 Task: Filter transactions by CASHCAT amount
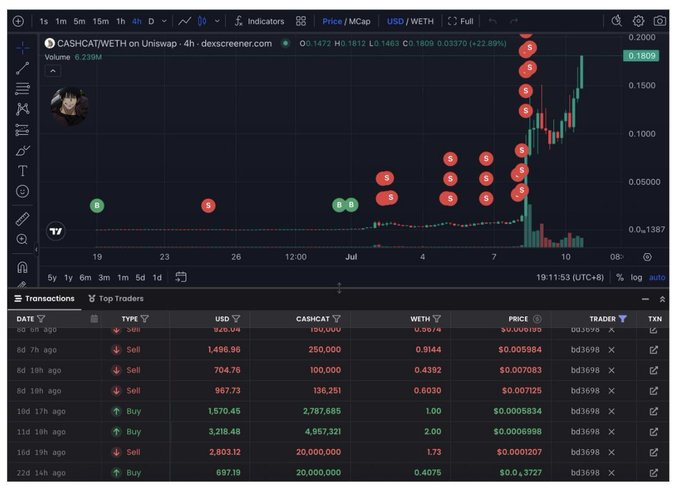click(336, 319)
